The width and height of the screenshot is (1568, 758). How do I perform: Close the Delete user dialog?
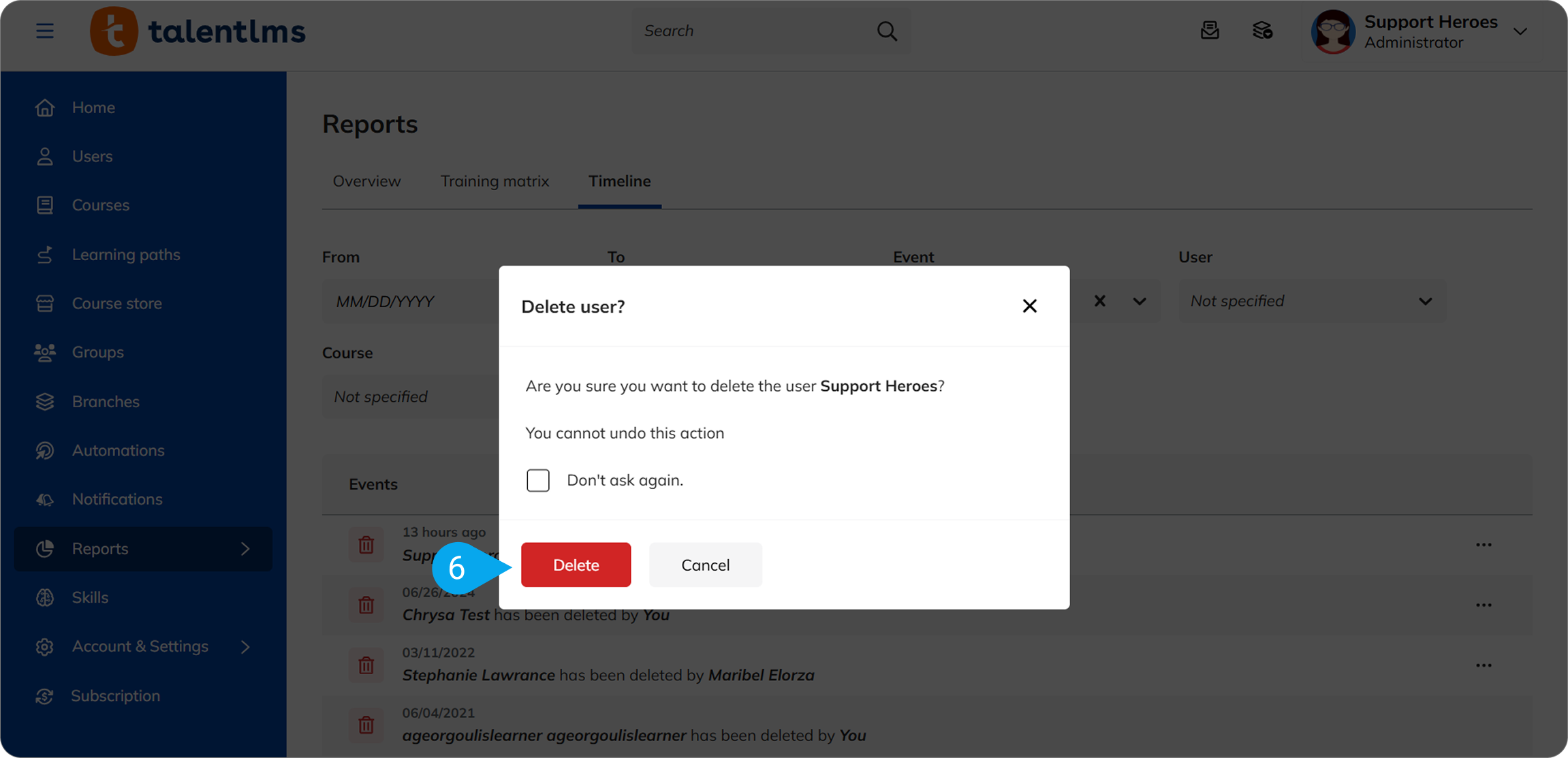tap(1029, 306)
